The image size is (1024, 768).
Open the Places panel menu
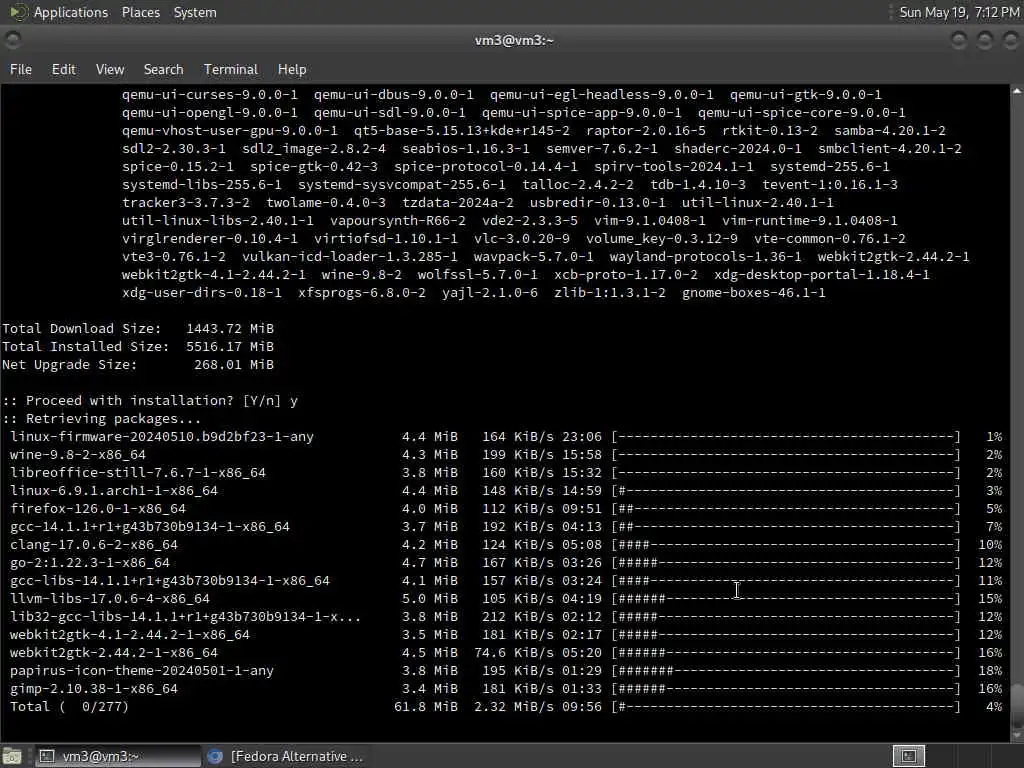[140, 12]
